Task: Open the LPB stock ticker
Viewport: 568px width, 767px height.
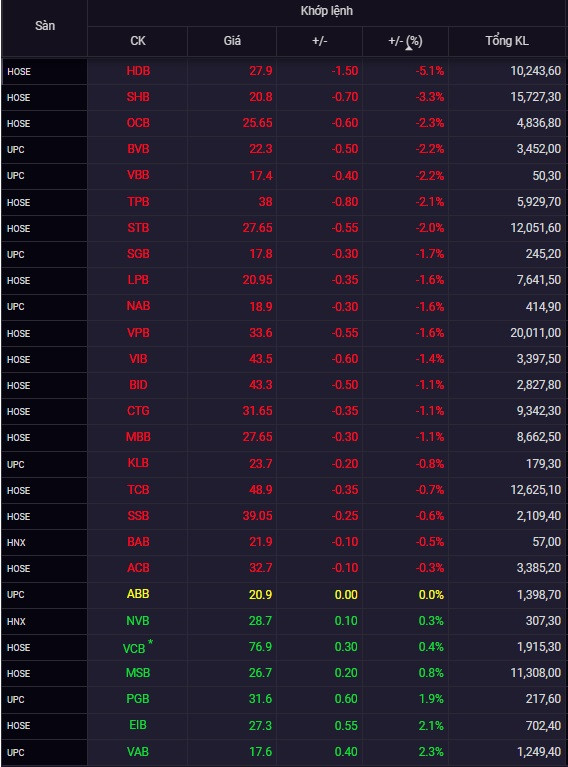Action: tap(138, 280)
